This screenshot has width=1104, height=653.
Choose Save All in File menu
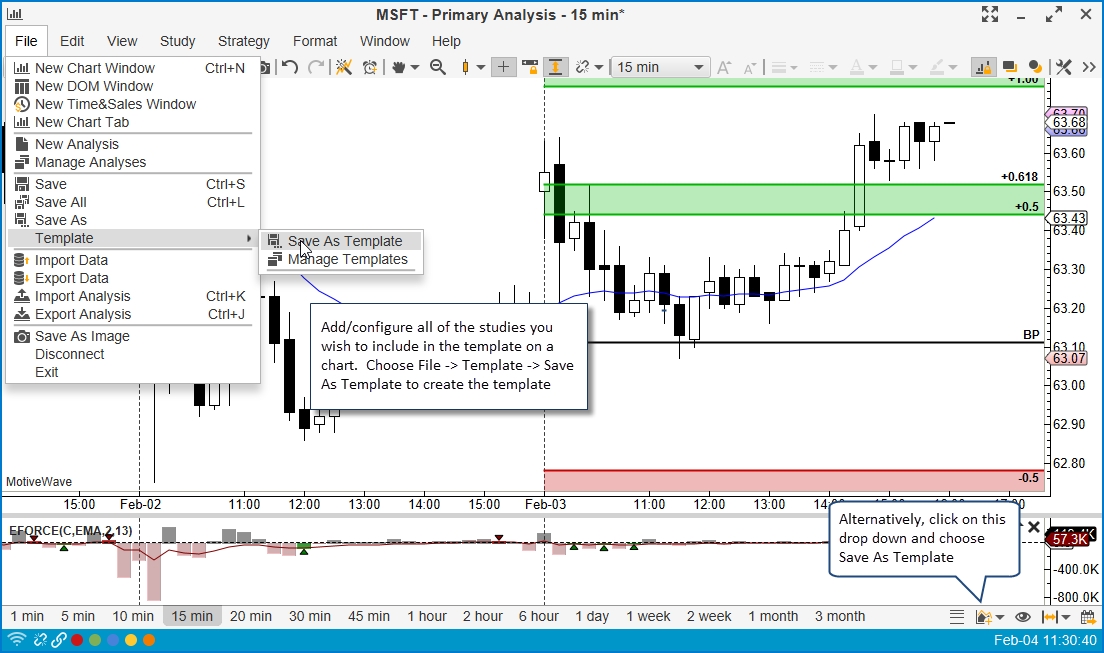132,202
